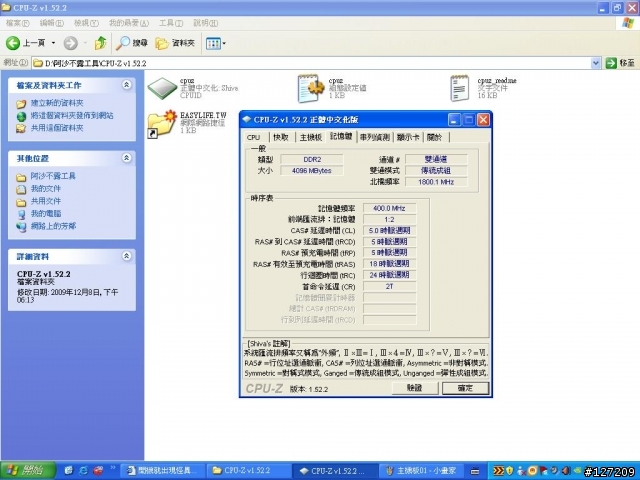Click the first document taskbar button

click(162, 471)
